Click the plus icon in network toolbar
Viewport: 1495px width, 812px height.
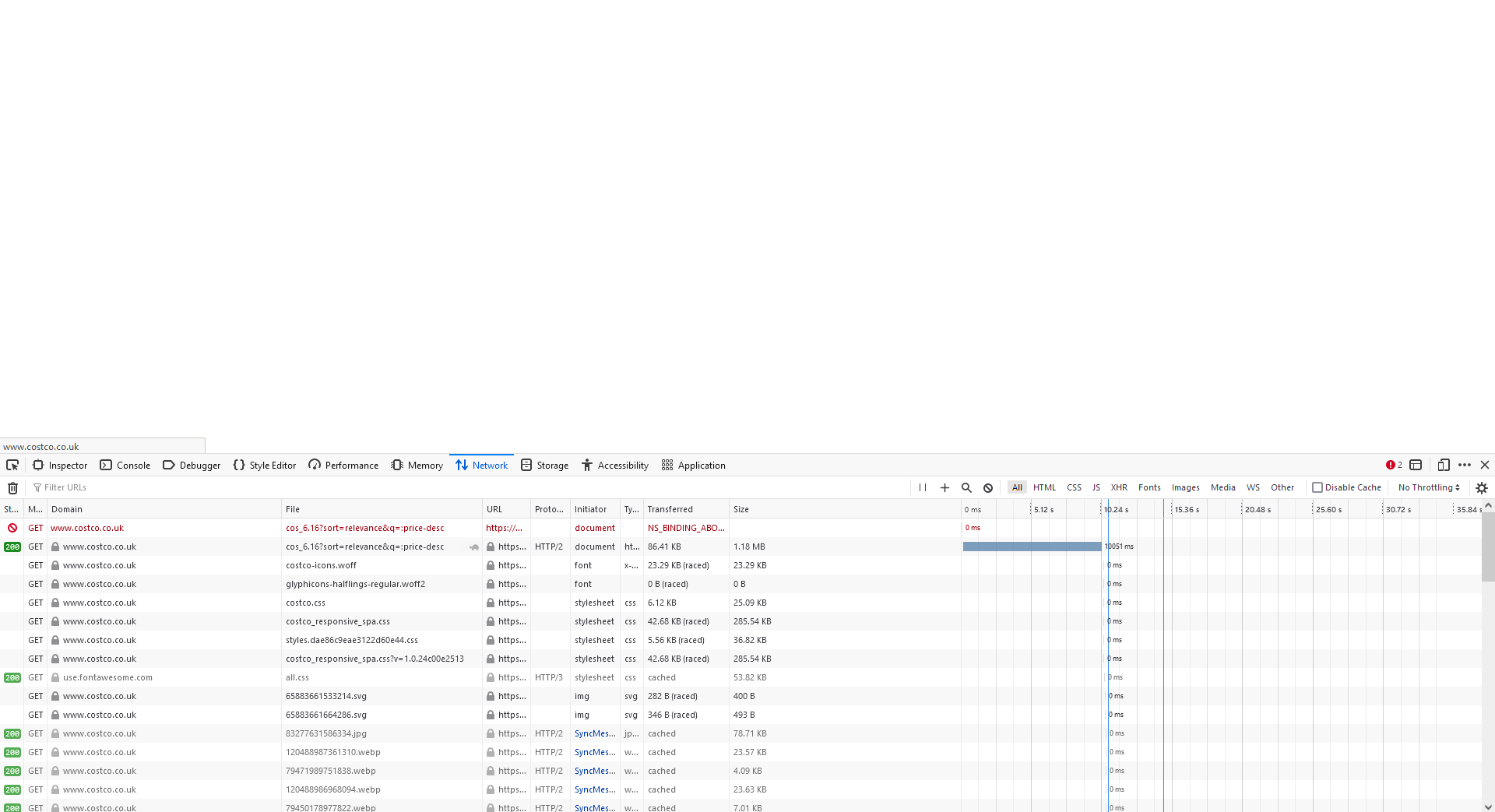tap(944, 487)
